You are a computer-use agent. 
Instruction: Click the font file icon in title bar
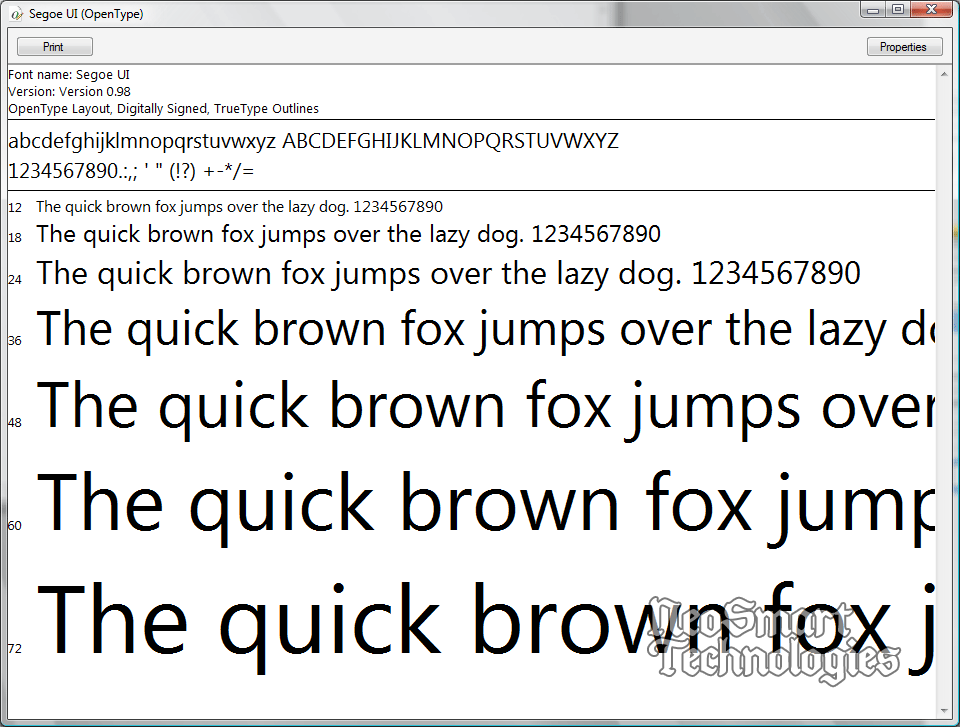pyautogui.click(x=17, y=14)
